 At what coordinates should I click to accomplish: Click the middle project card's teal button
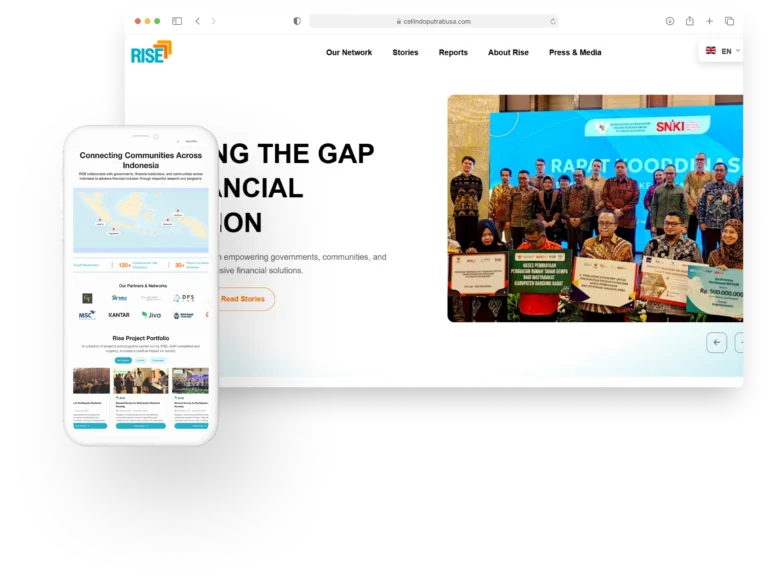[141, 426]
